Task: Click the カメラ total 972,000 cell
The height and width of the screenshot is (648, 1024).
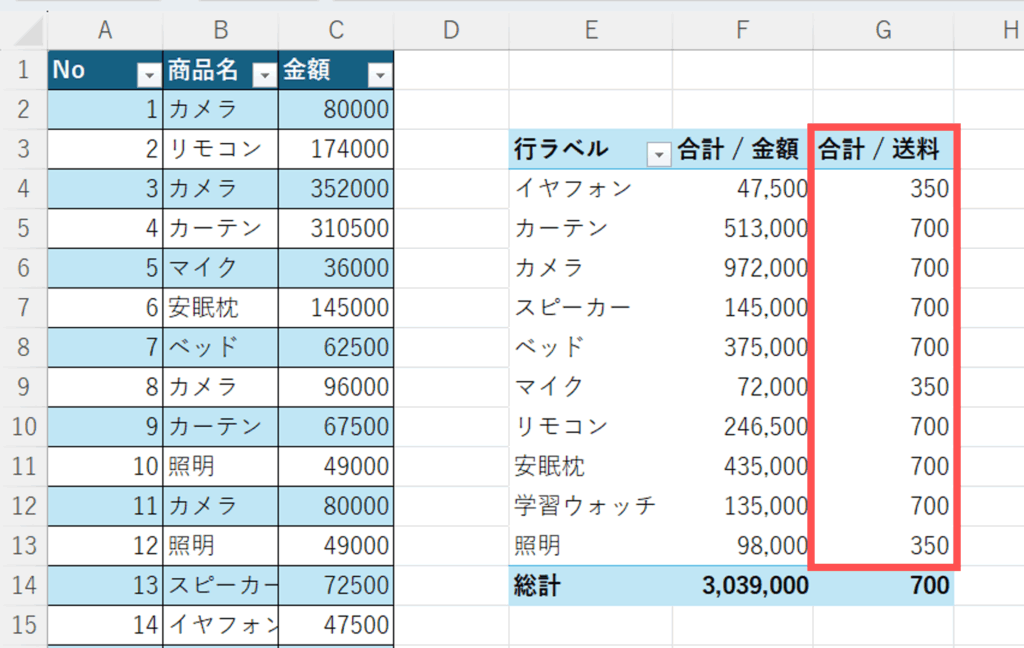Action: tap(742, 268)
